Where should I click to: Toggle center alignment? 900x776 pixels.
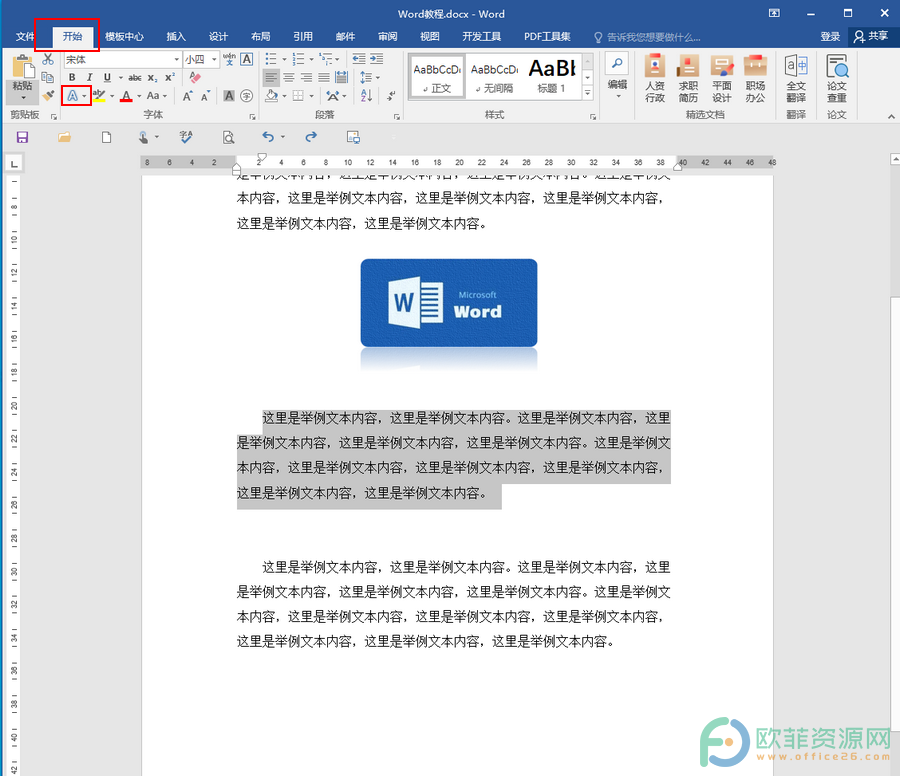point(289,77)
